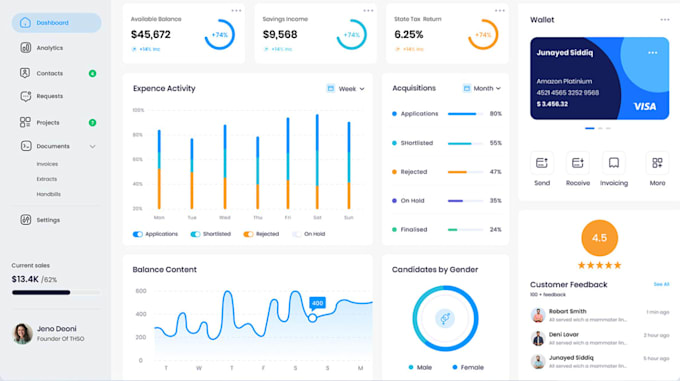Click the Settings sliders icon
Image resolution: width=680 pixels, height=381 pixels.
(x=26, y=220)
